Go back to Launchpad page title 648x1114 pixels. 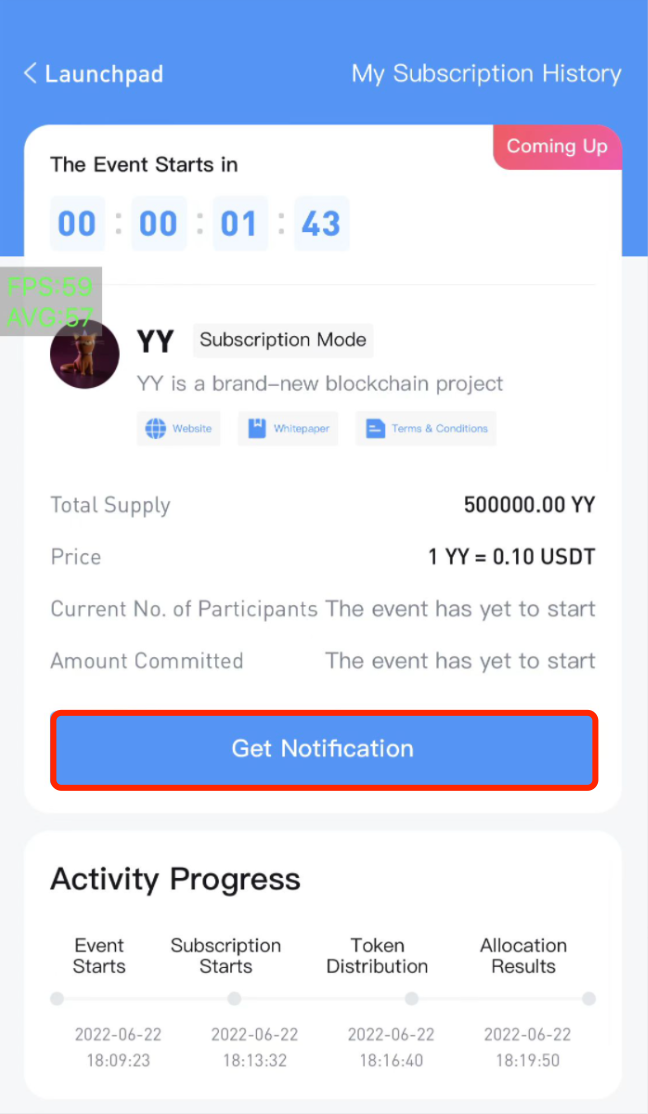[x=104, y=73]
